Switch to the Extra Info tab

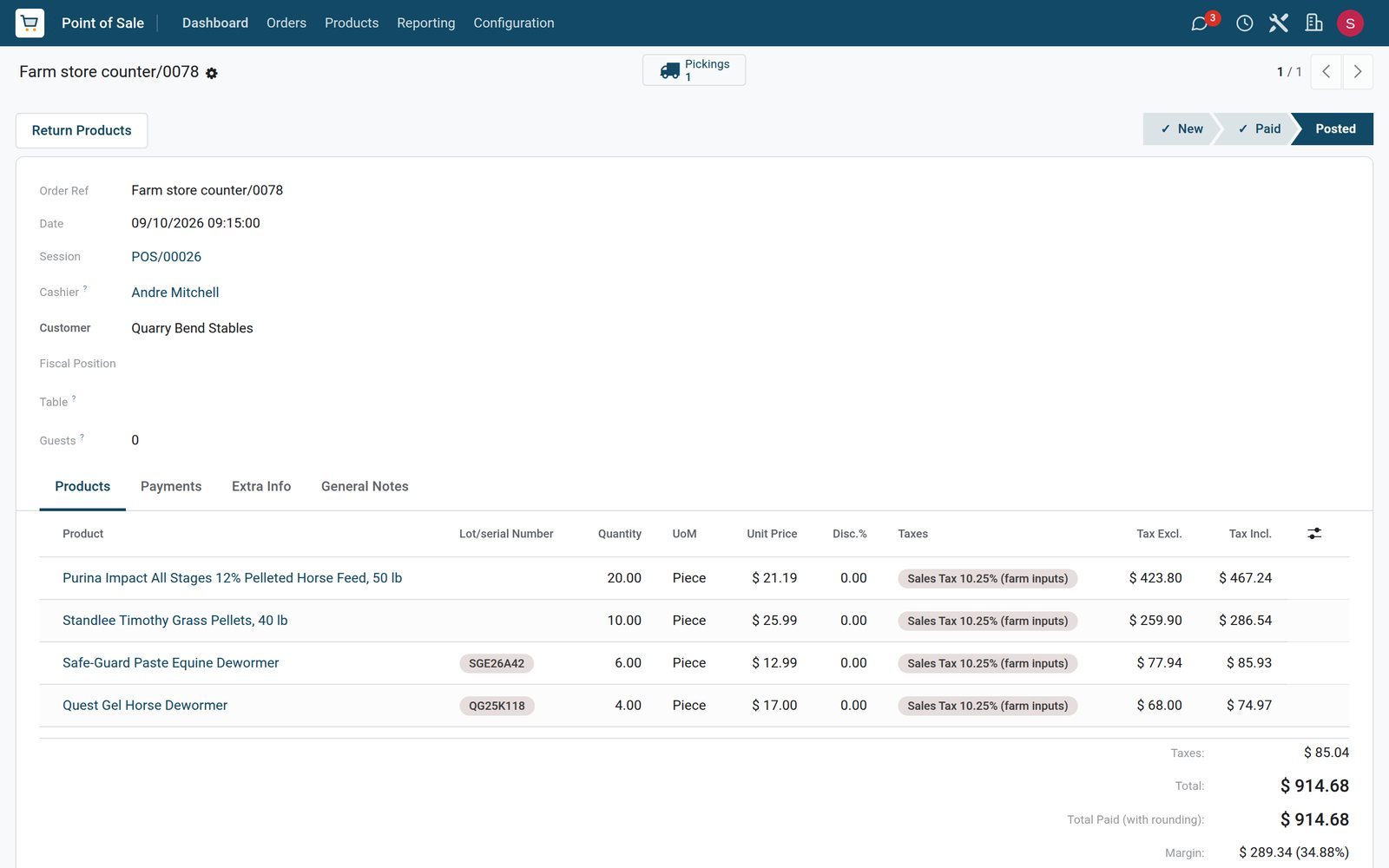coord(261,487)
